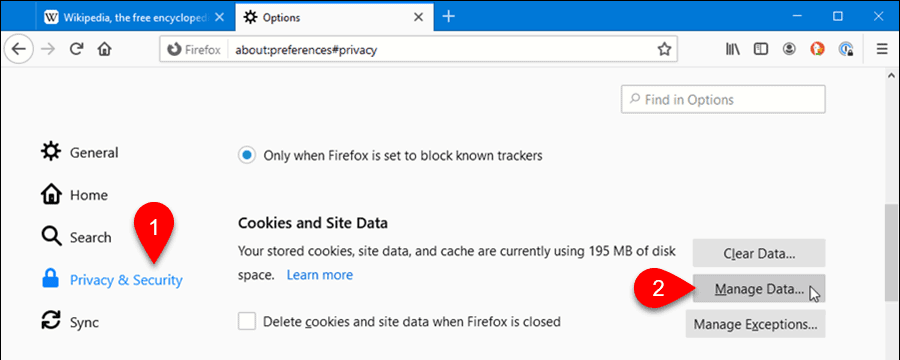The image size is (900, 360).
Task: Click the Manage Data button
Action: point(759,289)
